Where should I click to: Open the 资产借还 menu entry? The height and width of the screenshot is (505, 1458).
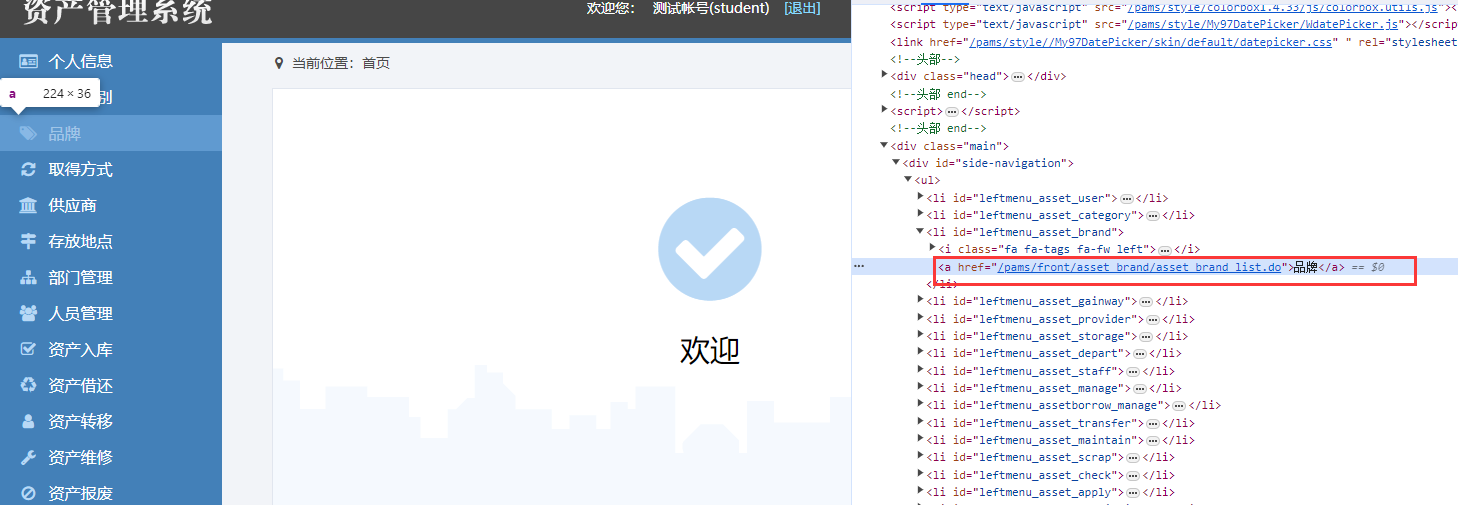tap(81, 385)
